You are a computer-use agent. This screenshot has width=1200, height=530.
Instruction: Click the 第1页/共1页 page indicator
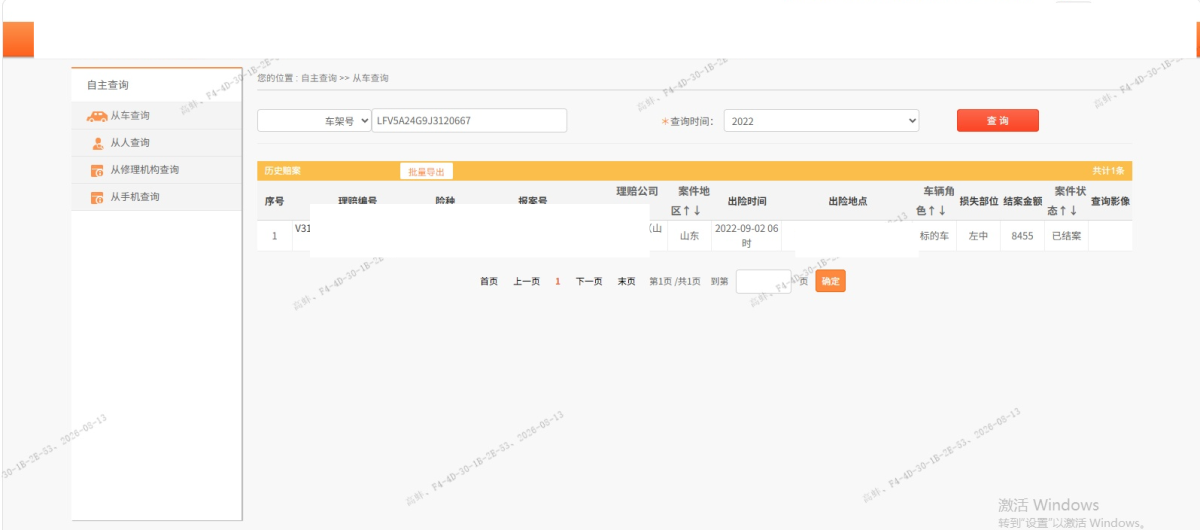pos(676,282)
